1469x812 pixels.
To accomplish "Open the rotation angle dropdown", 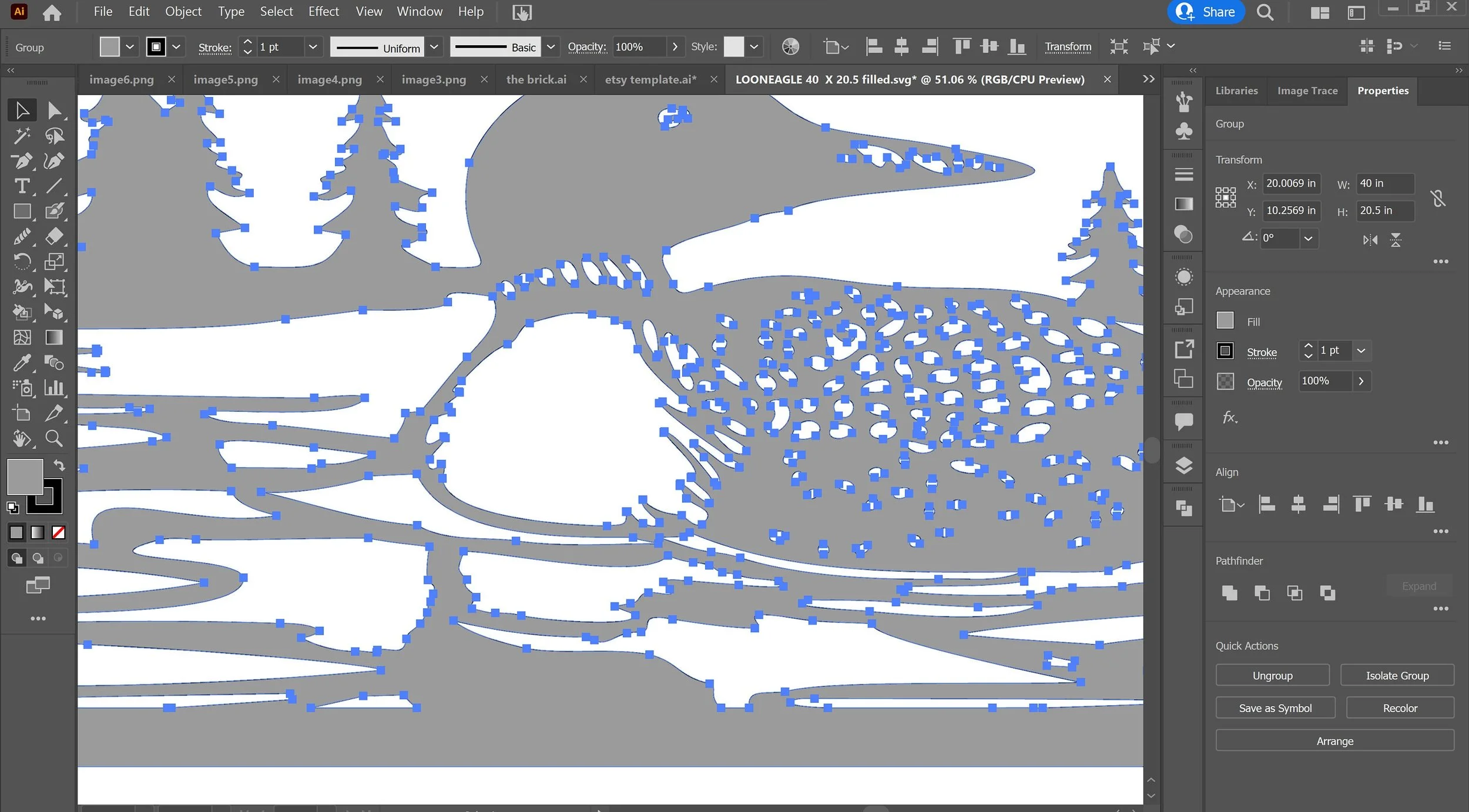I will click(1308, 239).
